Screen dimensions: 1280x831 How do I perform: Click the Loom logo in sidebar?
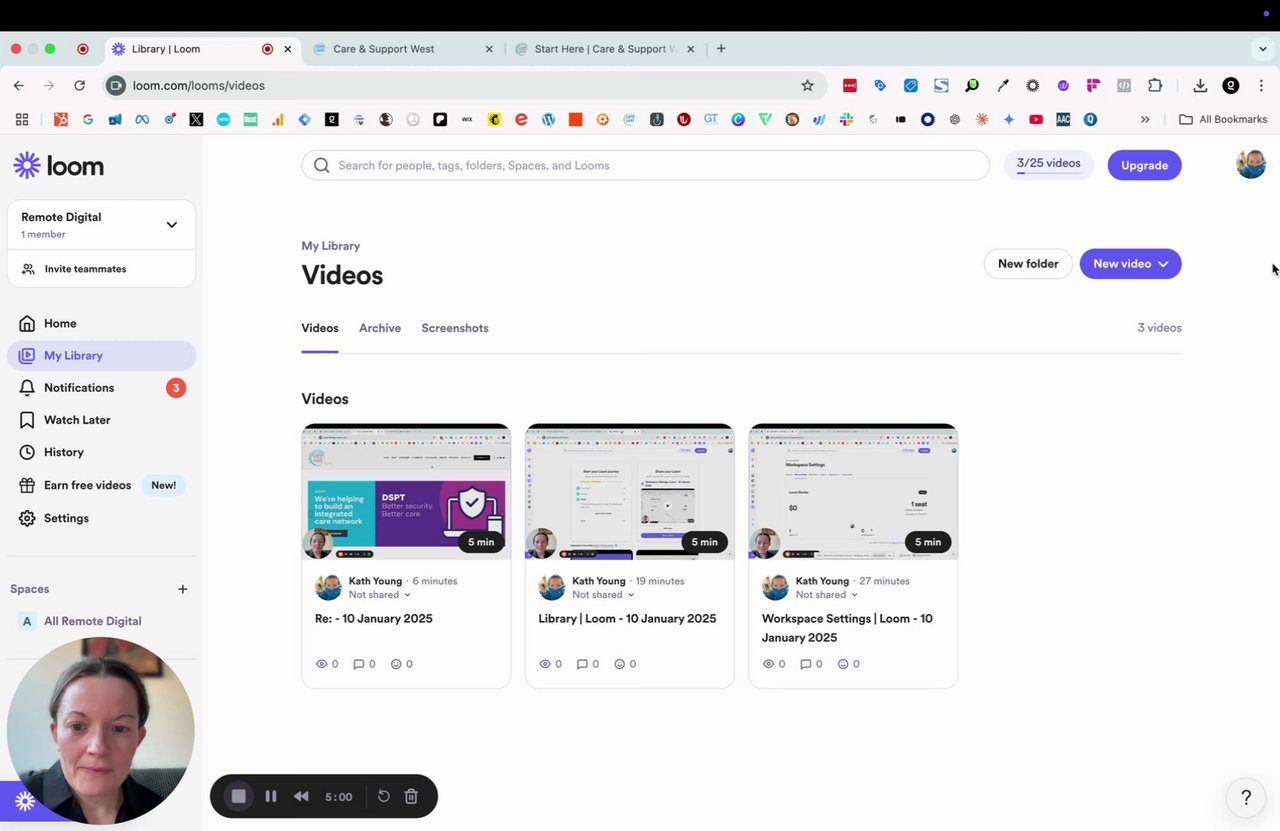pyautogui.click(x=59, y=166)
